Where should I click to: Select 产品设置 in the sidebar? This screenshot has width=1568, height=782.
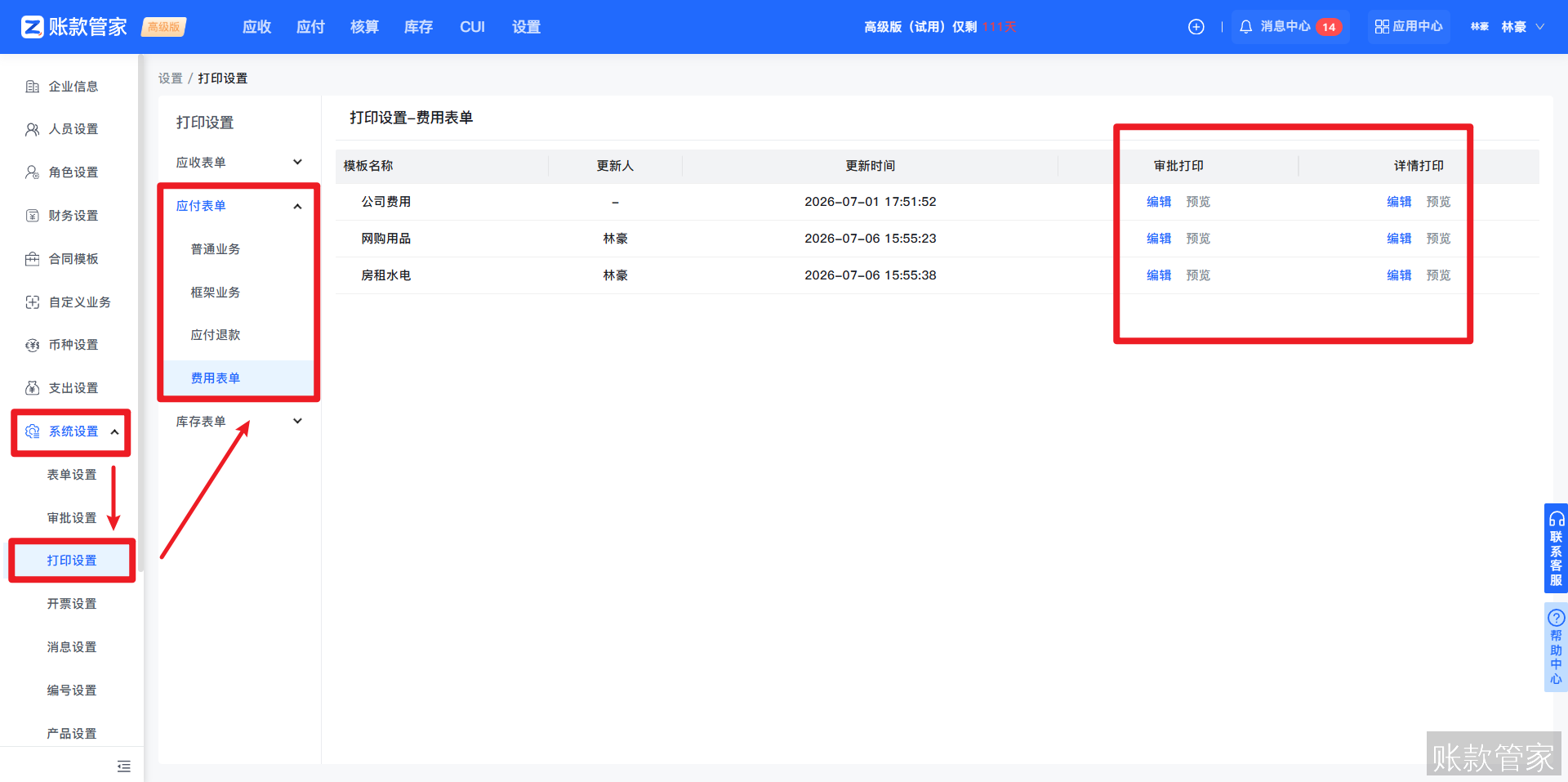(72, 734)
